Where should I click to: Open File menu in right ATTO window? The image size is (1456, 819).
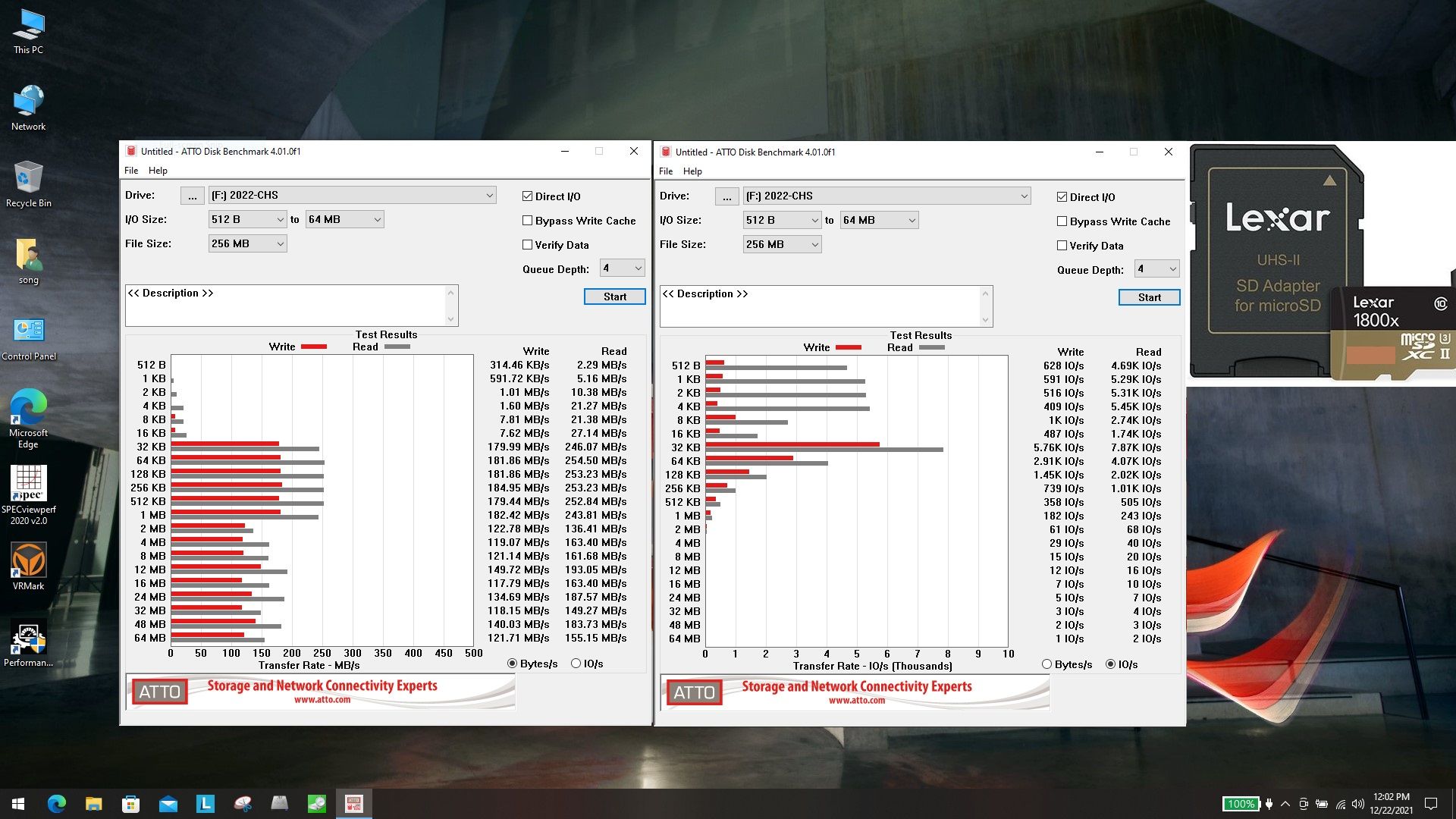click(666, 171)
